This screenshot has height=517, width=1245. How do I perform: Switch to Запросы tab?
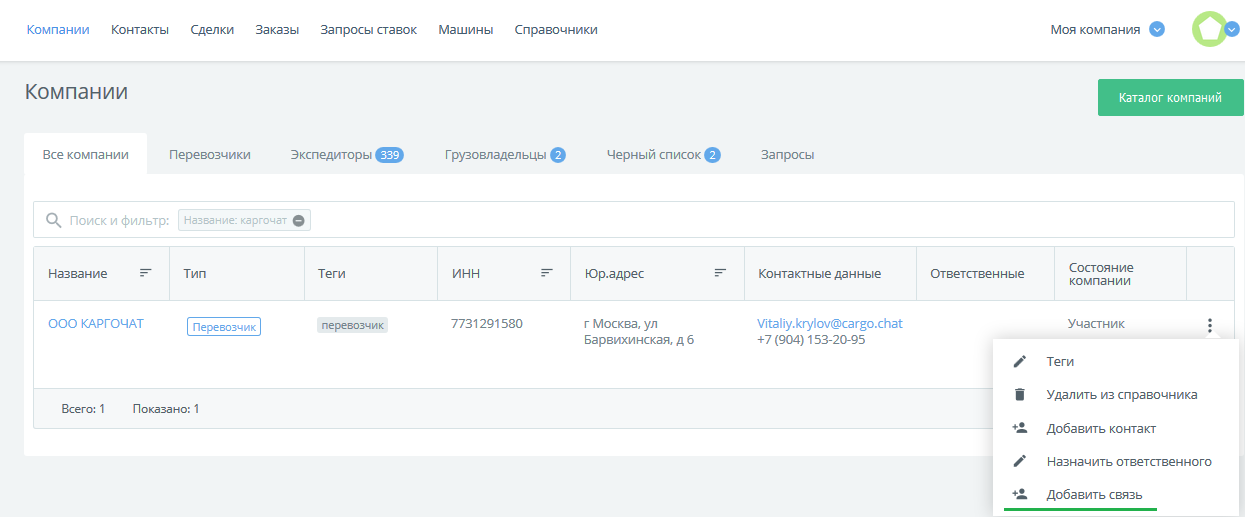pyautogui.click(x=787, y=154)
